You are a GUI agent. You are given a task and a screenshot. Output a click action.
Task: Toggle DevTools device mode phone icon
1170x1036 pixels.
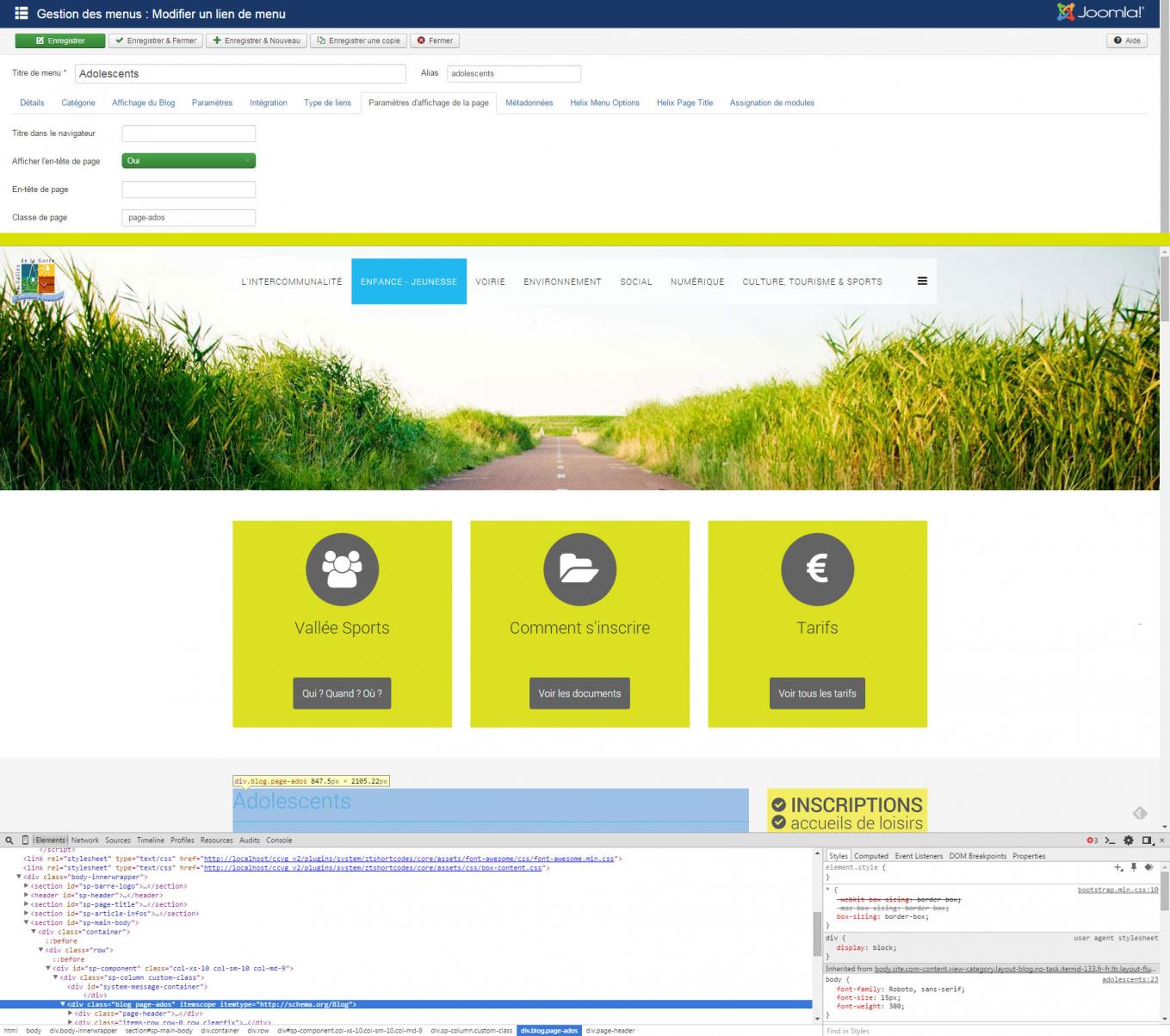25,841
